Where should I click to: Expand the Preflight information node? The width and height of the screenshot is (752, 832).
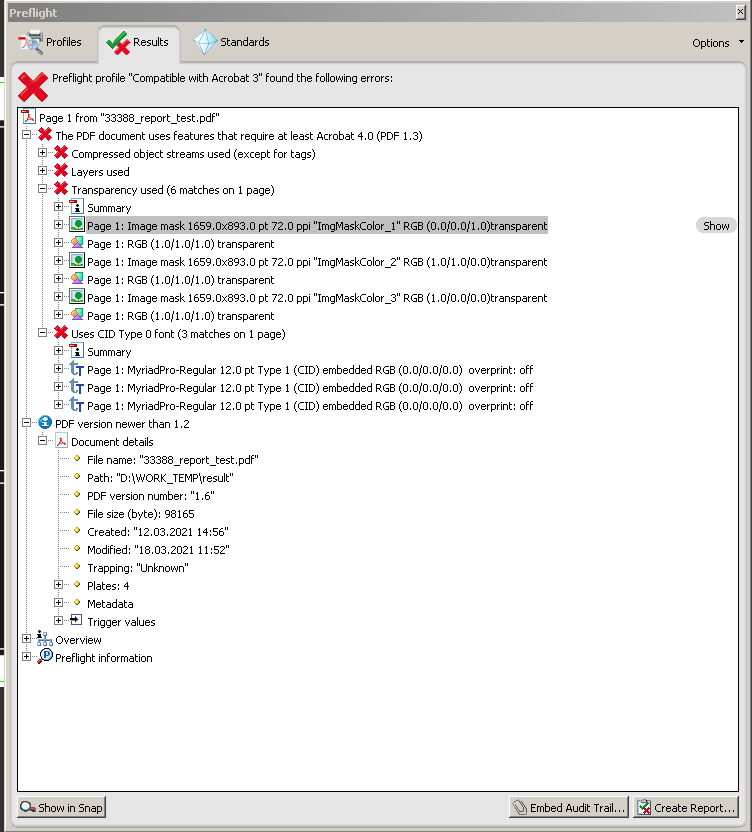click(x=26, y=657)
